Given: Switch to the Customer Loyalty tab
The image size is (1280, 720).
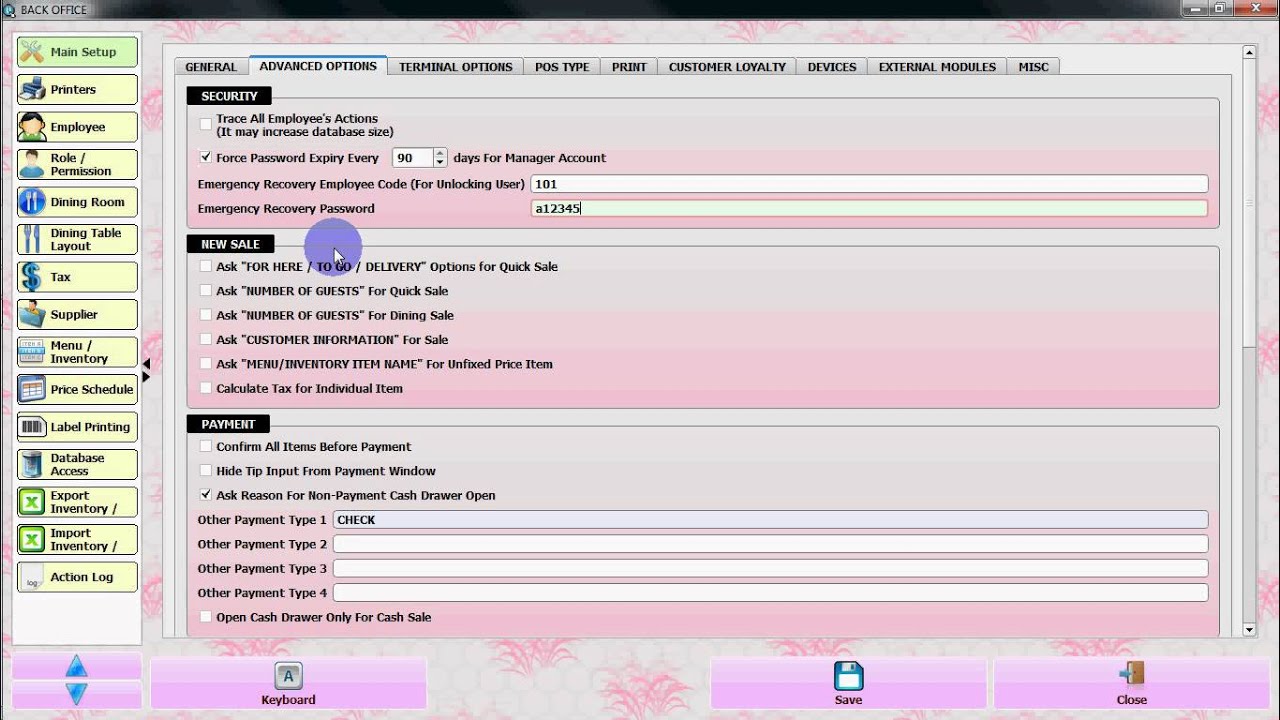Looking at the screenshot, I should tap(727, 67).
